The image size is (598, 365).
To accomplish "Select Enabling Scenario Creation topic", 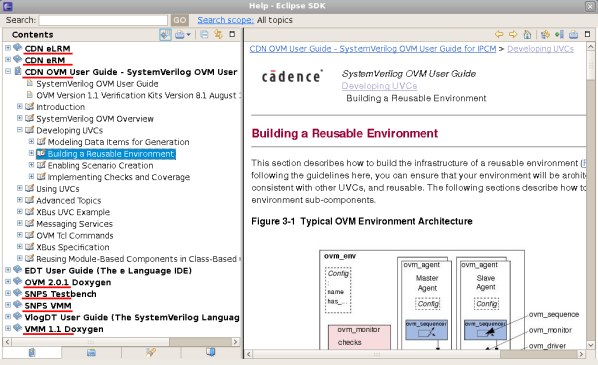I will click(x=100, y=166).
